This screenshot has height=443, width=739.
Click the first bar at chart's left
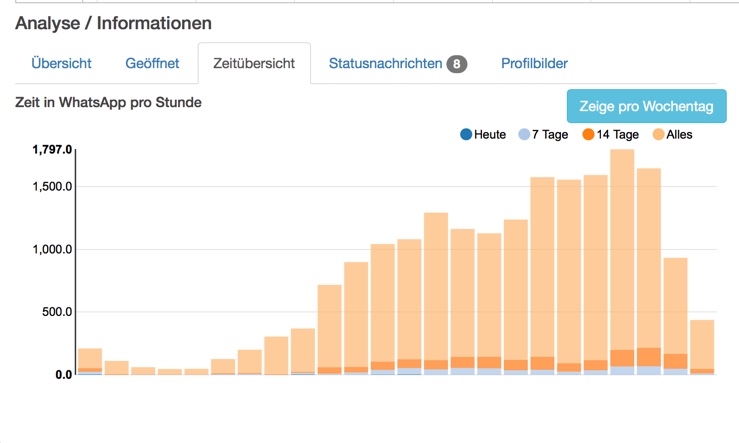(90, 361)
